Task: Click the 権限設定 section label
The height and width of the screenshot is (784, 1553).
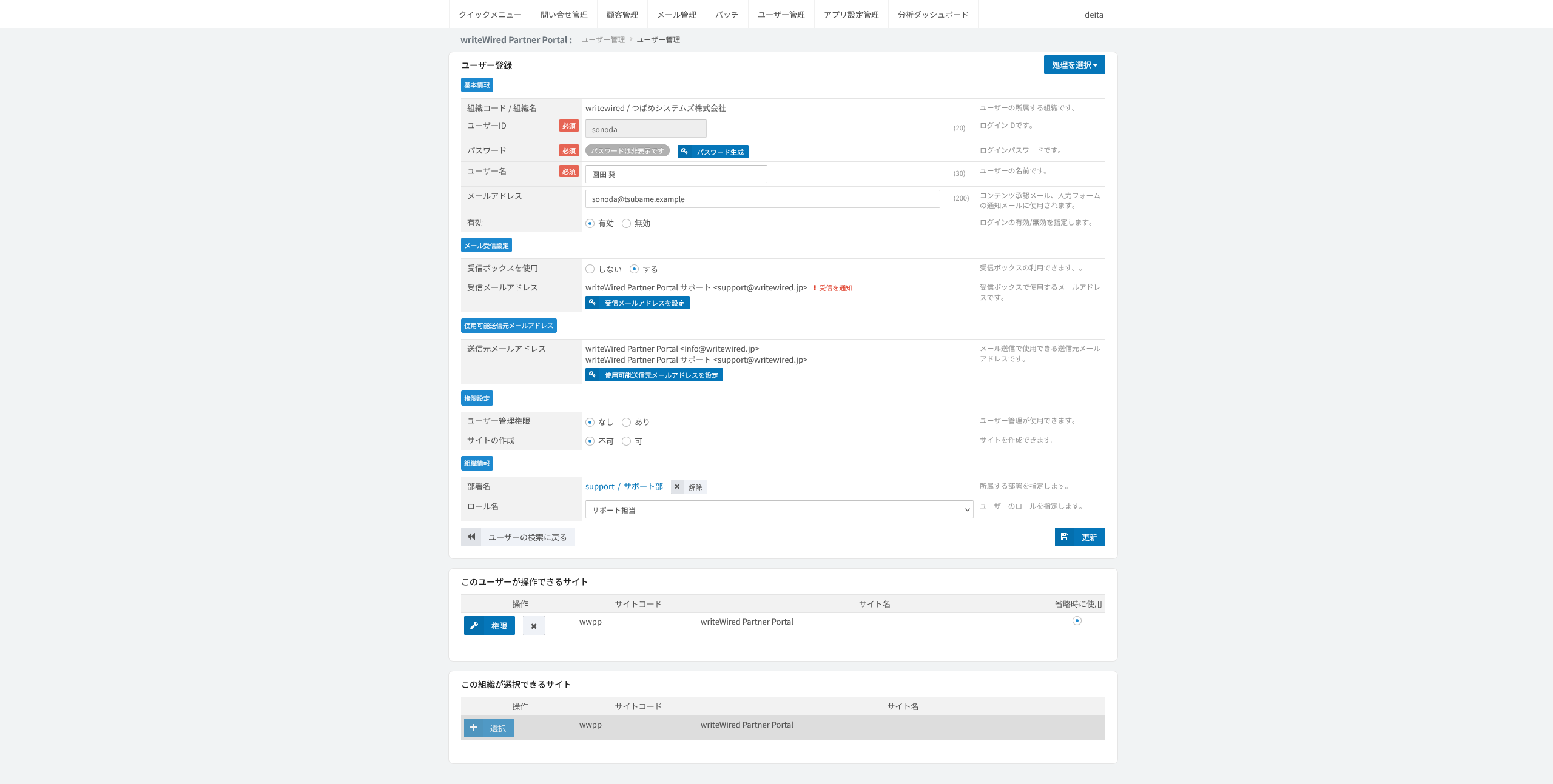Action: (477, 398)
